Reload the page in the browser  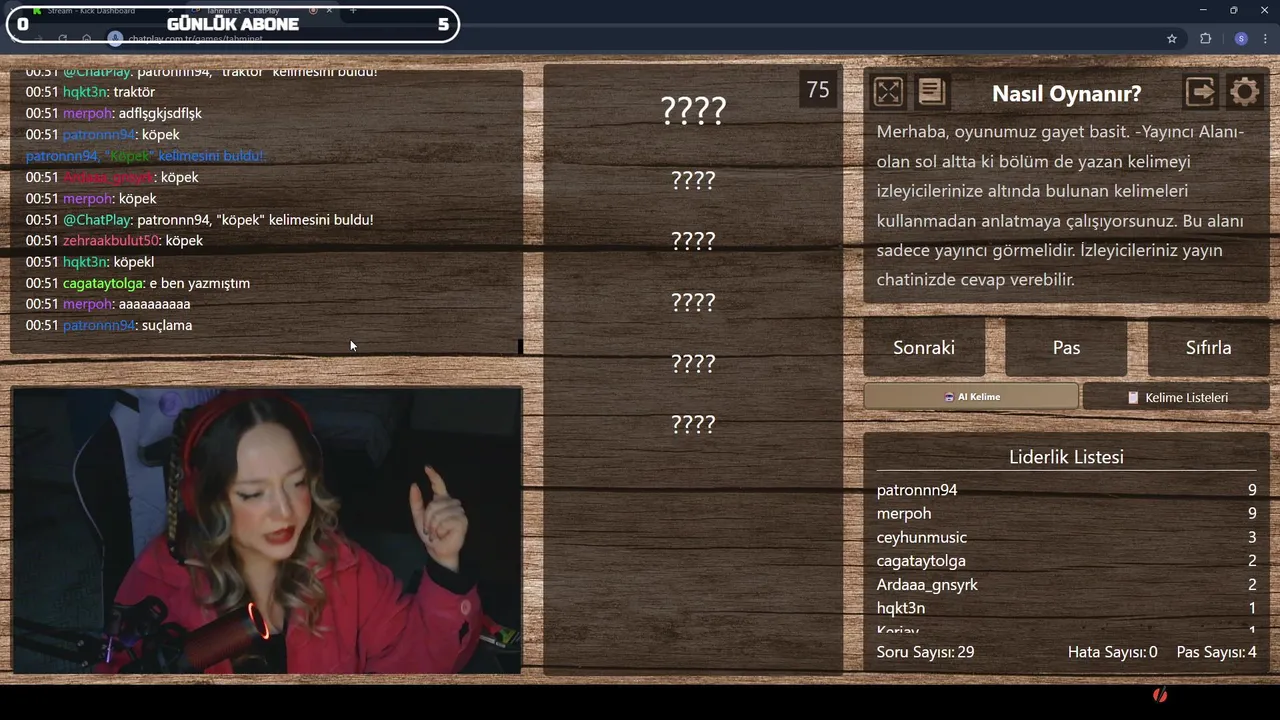click(x=62, y=39)
